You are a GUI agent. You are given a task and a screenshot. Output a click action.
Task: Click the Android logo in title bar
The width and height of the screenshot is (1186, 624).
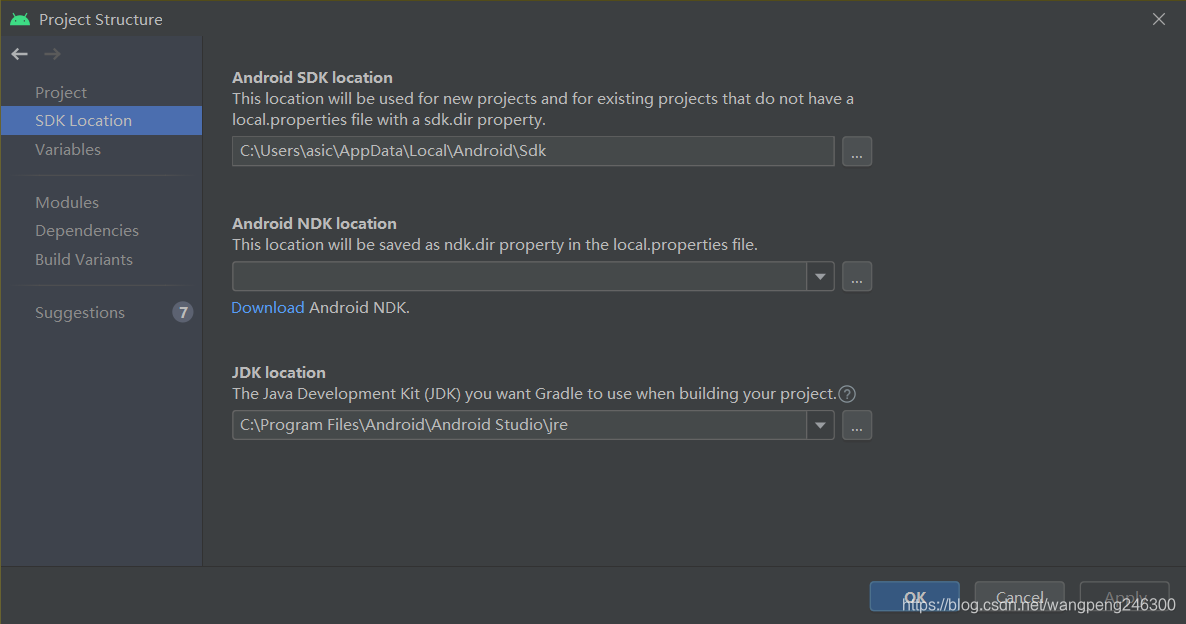coord(20,19)
